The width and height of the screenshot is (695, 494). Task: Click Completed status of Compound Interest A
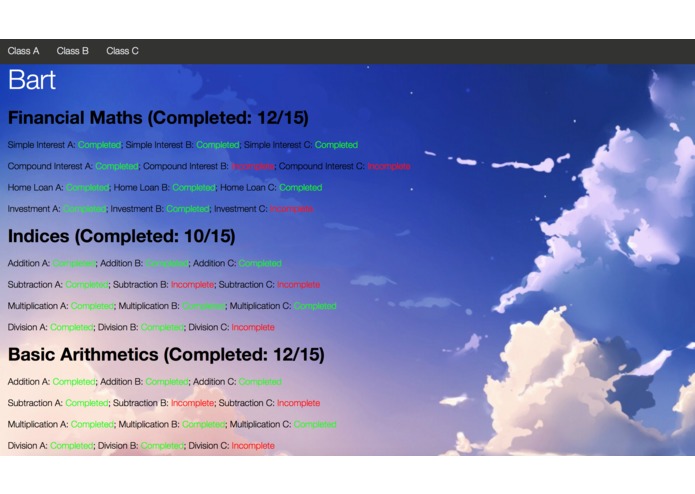pyautogui.click(x=117, y=166)
